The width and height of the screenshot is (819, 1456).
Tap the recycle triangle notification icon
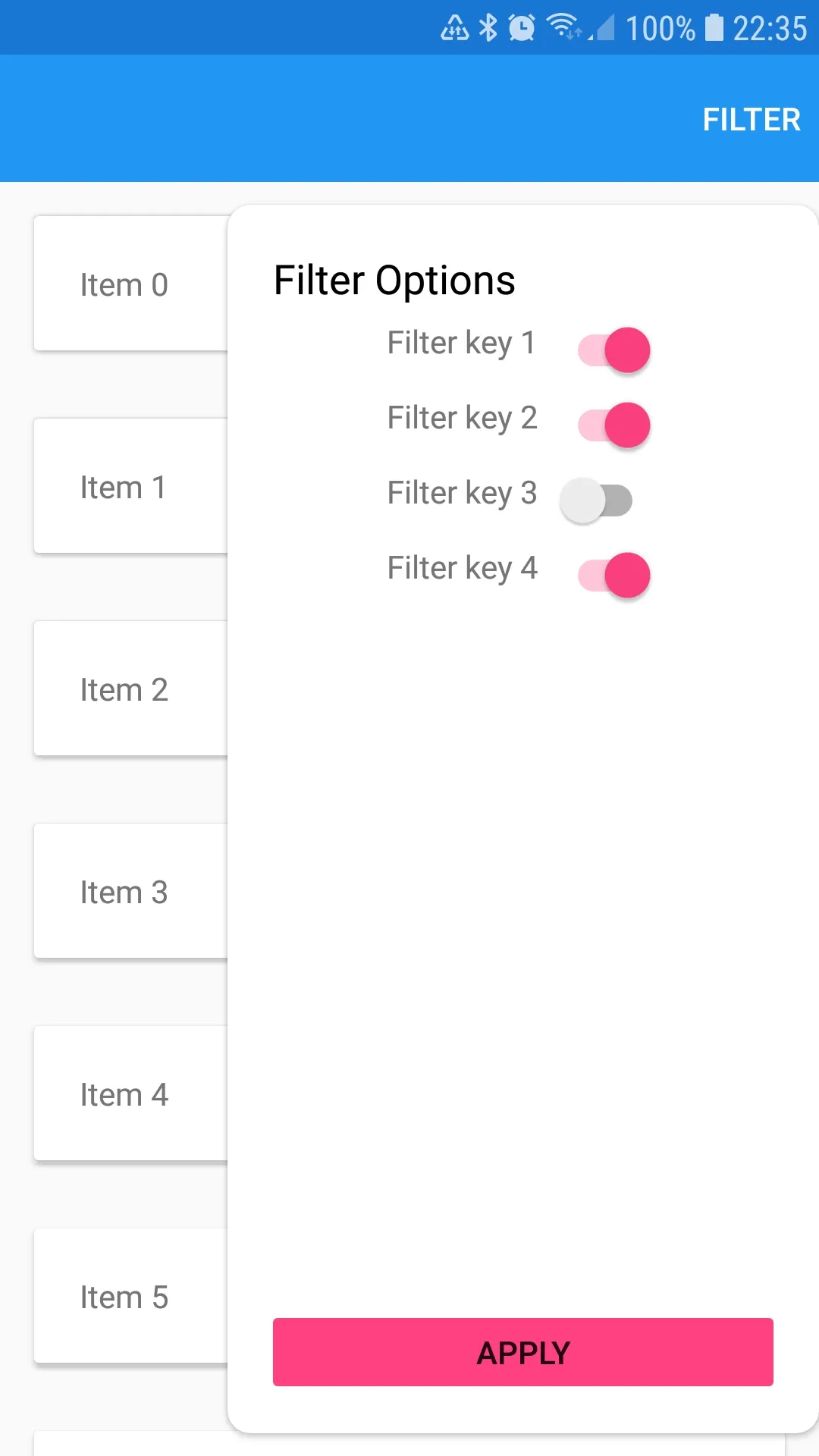pos(455,28)
